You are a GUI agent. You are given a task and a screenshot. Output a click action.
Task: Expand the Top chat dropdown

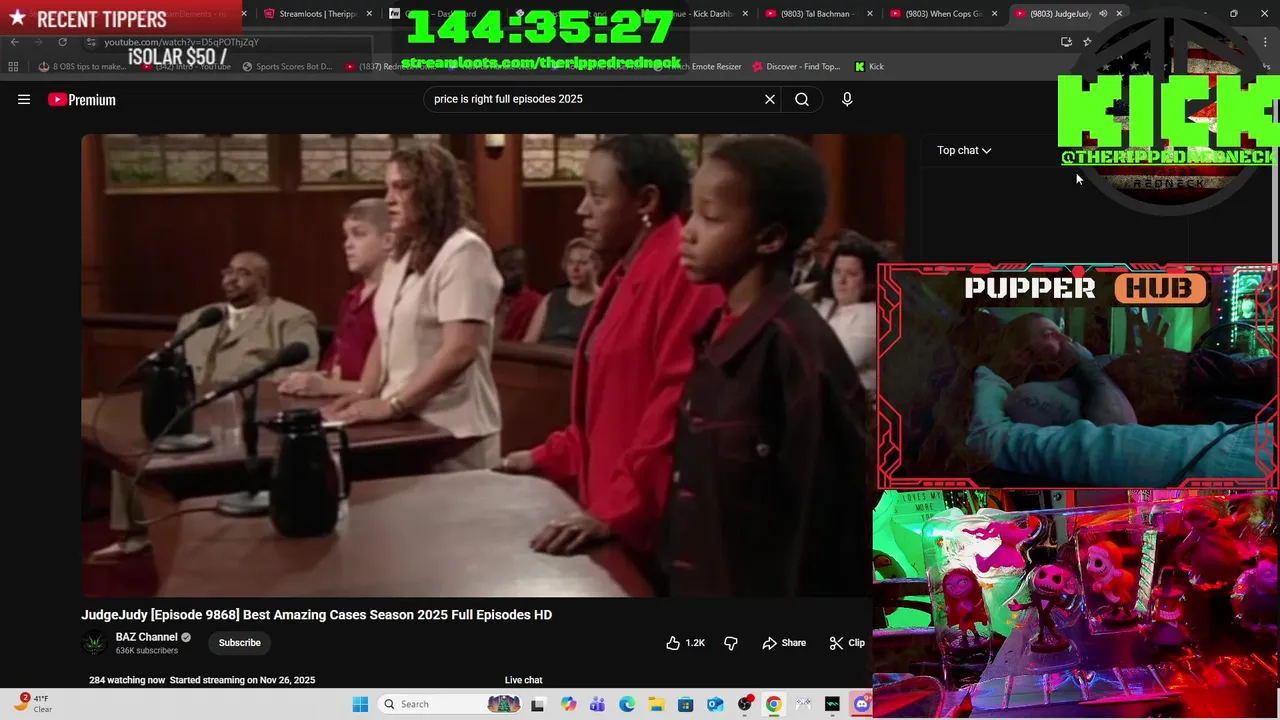964,150
